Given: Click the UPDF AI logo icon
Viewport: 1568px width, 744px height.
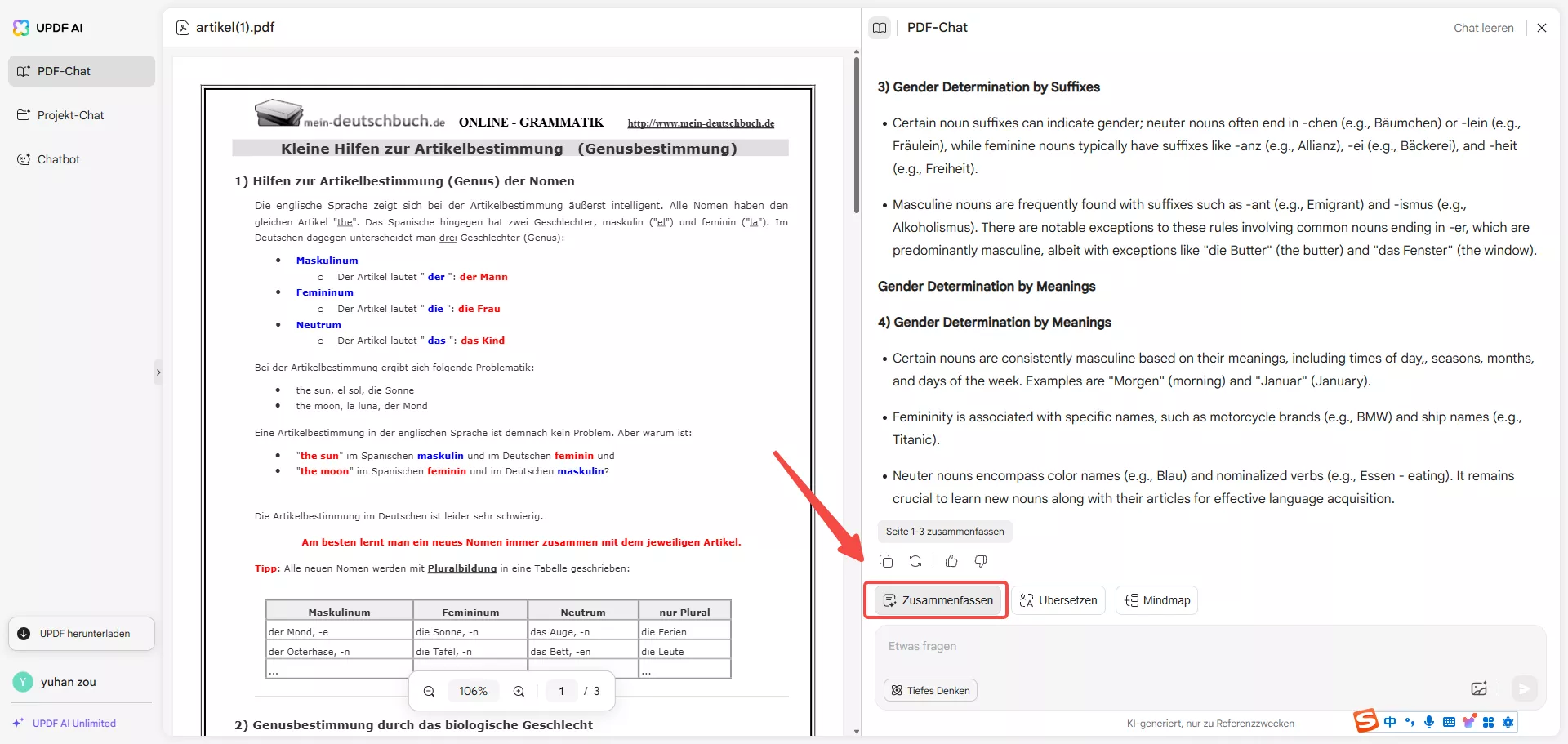Looking at the screenshot, I should click(21, 28).
